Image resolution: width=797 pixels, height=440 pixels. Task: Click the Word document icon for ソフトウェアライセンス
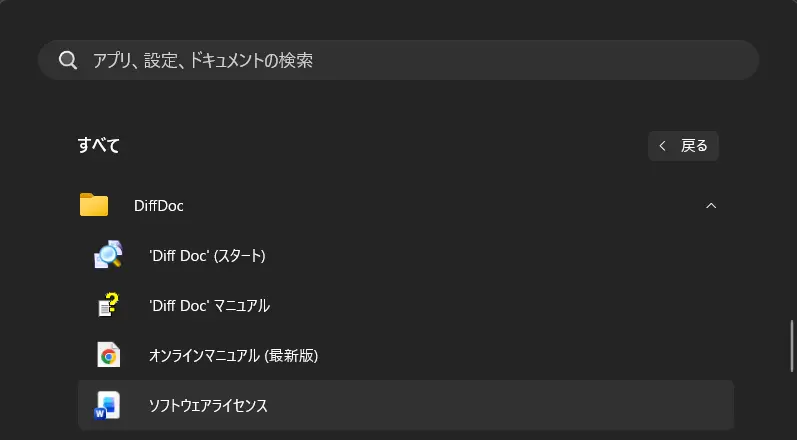tap(107, 405)
